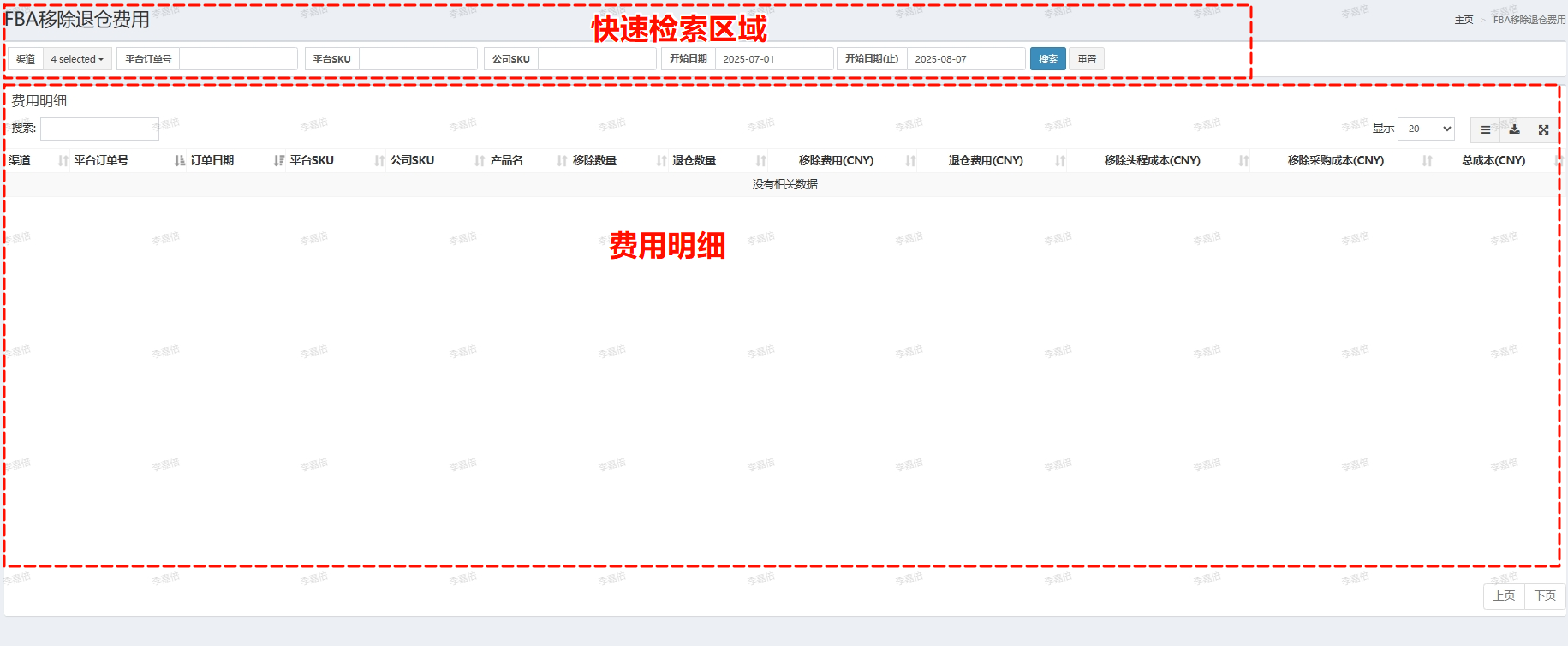Viewport: 1568px width, 646px height.
Task: Focus the 平台订单号 input field
Action: [x=238, y=59]
